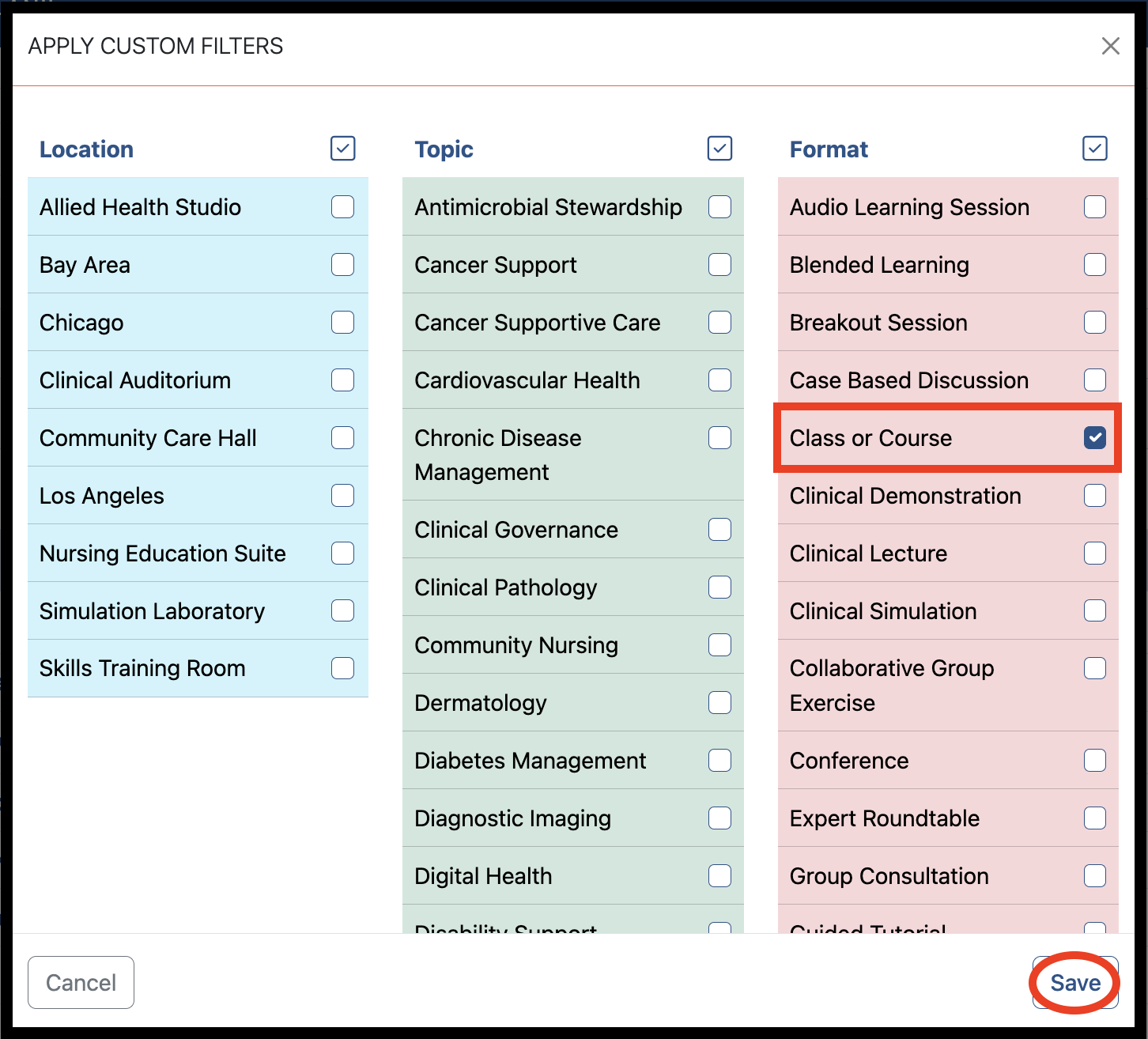1148x1039 pixels.
Task: Tick the Collaborative Group Exercise checkbox
Action: [x=1095, y=668]
